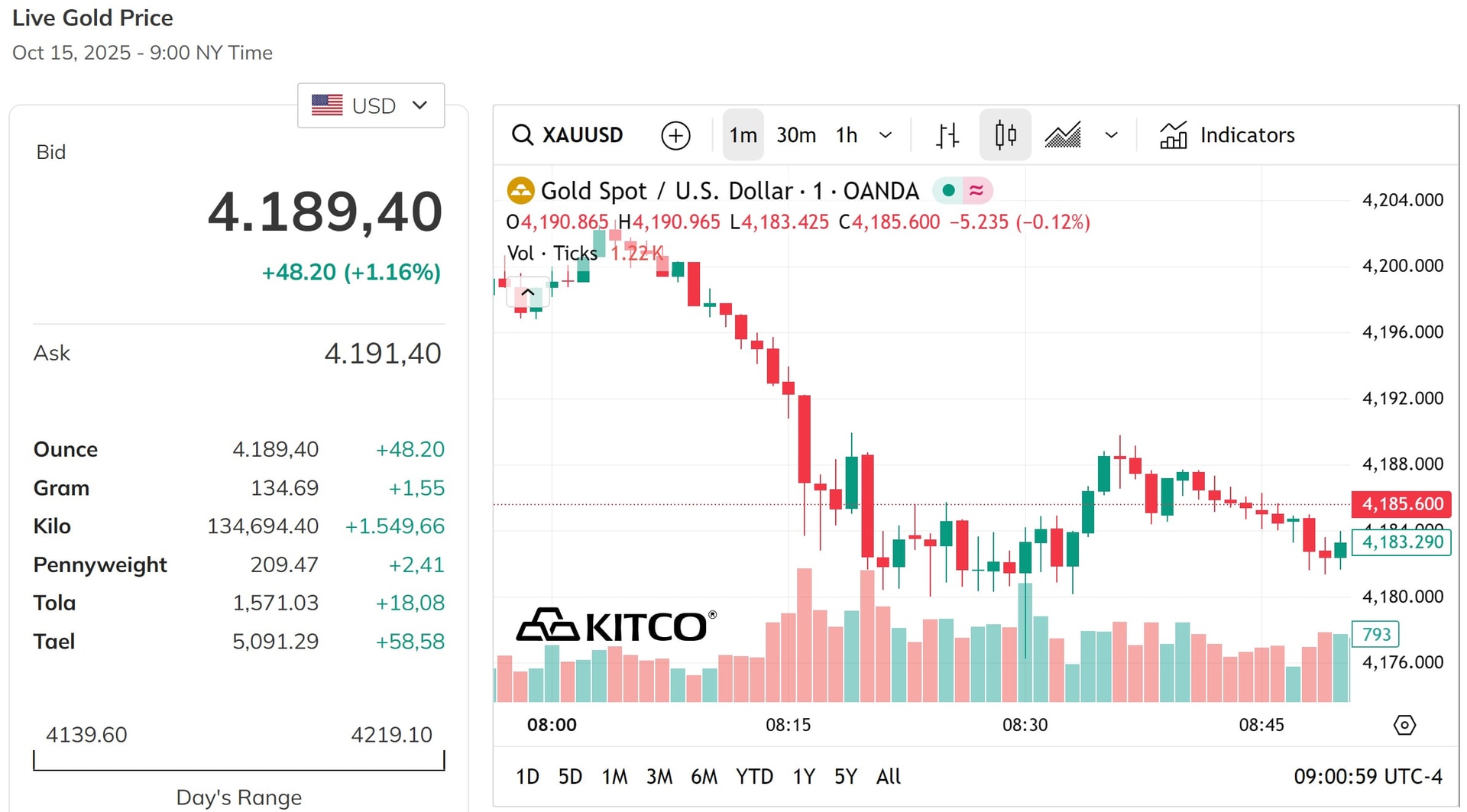Viewport: 1467px width, 812px height.
Task: Click the gold coin symbol icon
Action: pos(520,190)
